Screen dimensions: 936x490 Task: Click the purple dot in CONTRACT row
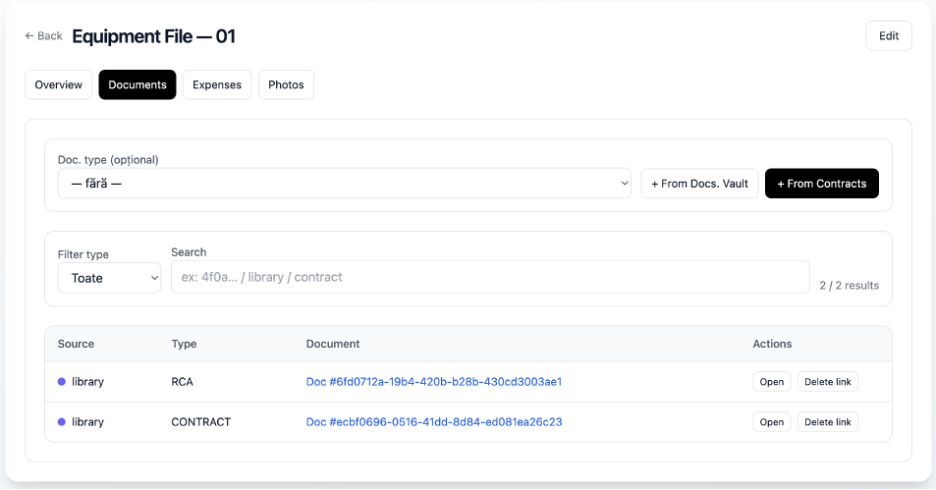62,422
